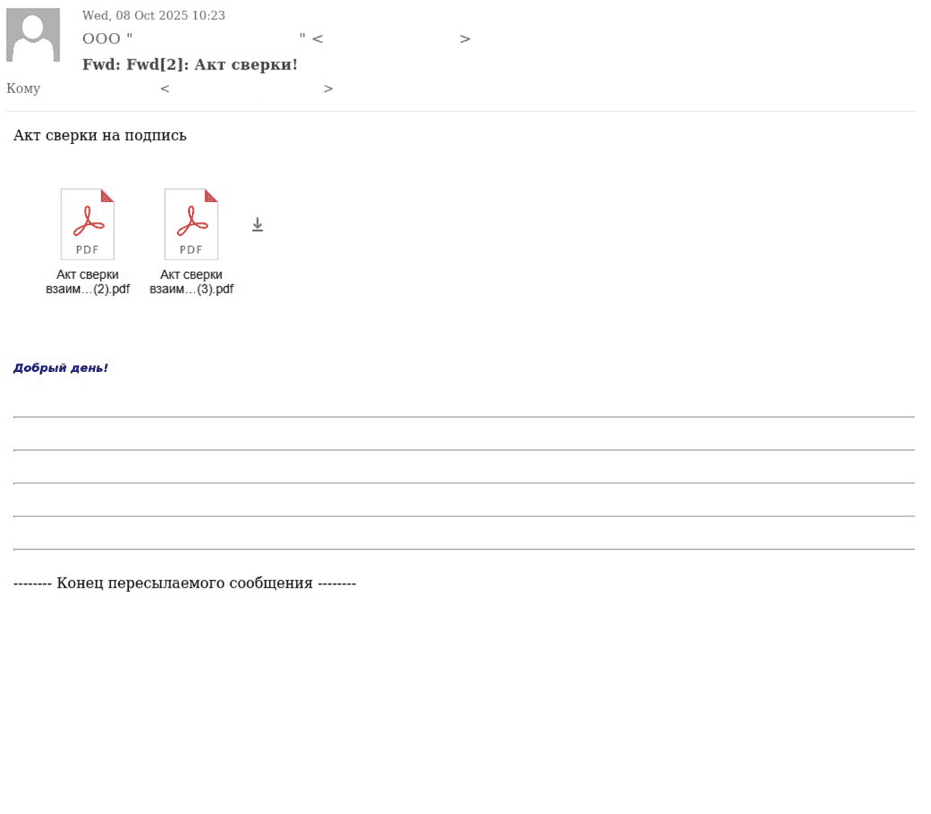The image size is (931, 814).
Task: Click the first horizontal line below "Добрый день!"
Action: click(x=464, y=417)
